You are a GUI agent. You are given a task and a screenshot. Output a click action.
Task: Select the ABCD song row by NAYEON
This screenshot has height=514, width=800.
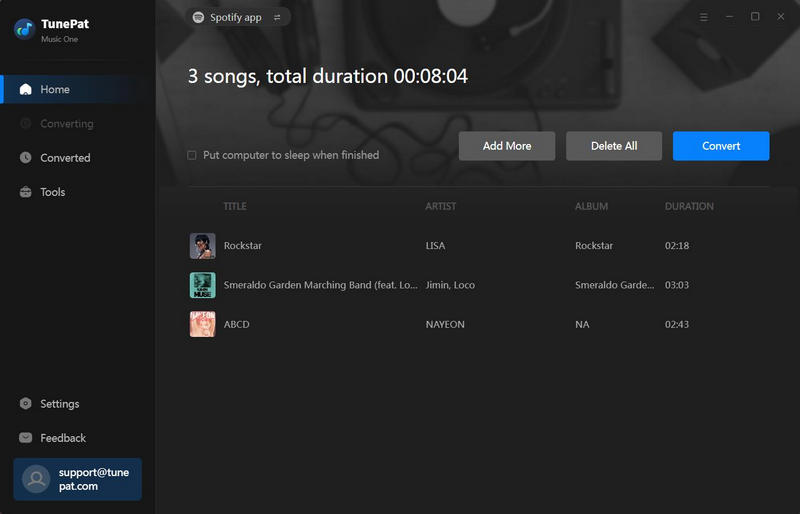click(445, 324)
